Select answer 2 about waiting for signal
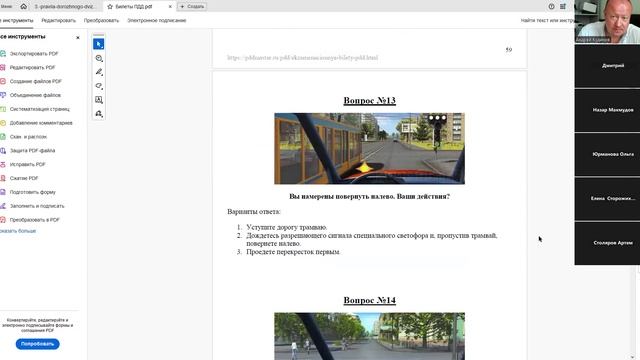The height and width of the screenshot is (360, 640). pyautogui.click(x=371, y=240)
